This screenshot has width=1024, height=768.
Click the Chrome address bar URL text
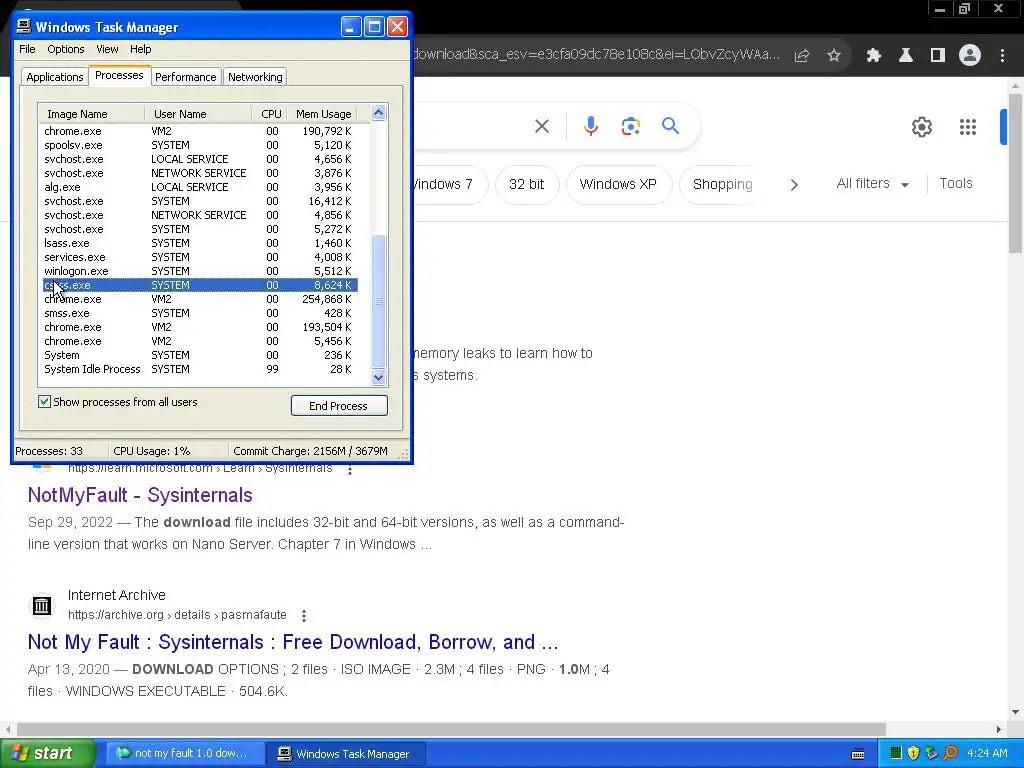point(598,55)
